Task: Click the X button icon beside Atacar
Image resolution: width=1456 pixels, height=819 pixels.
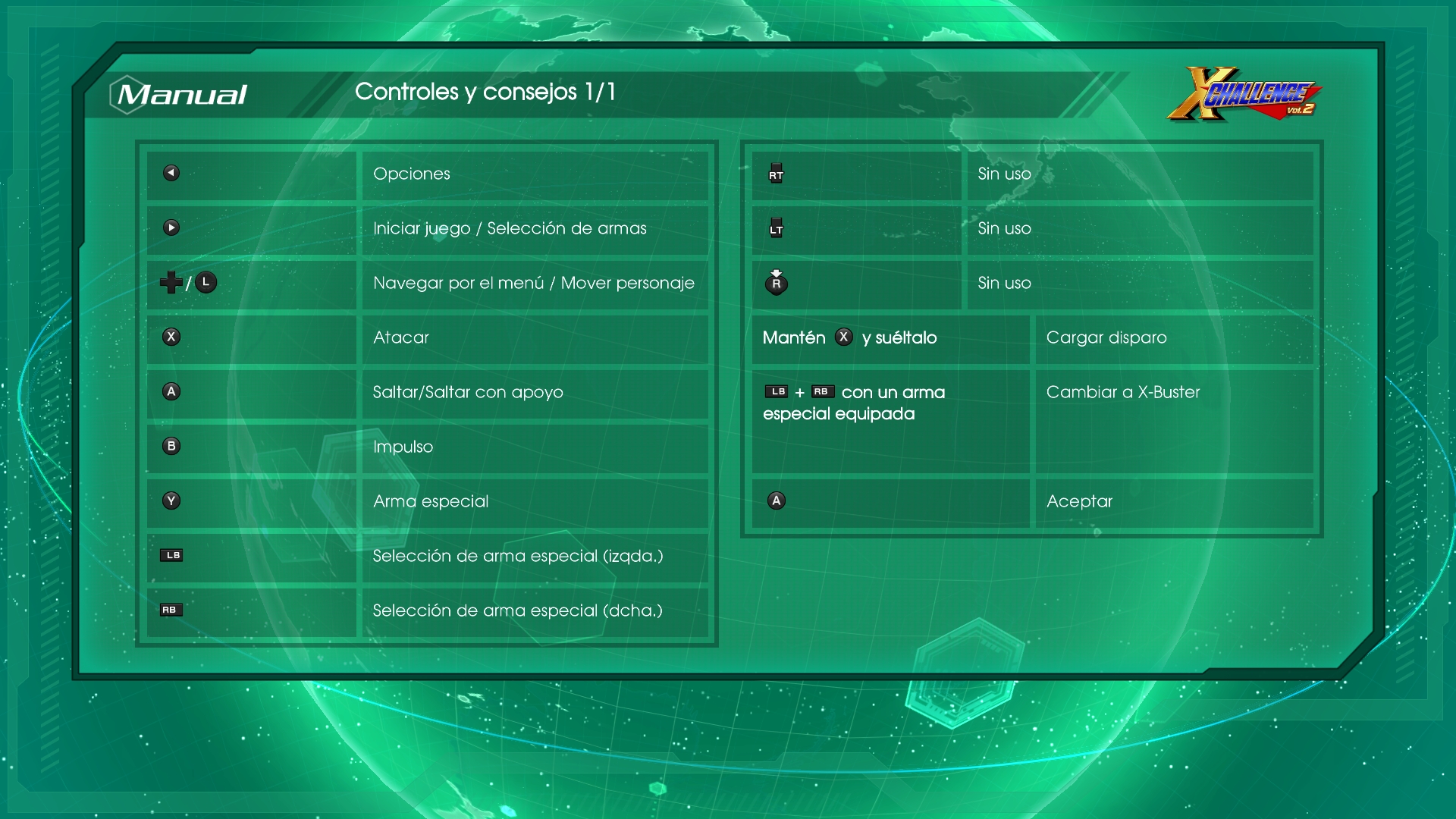Action: [171, 337]
